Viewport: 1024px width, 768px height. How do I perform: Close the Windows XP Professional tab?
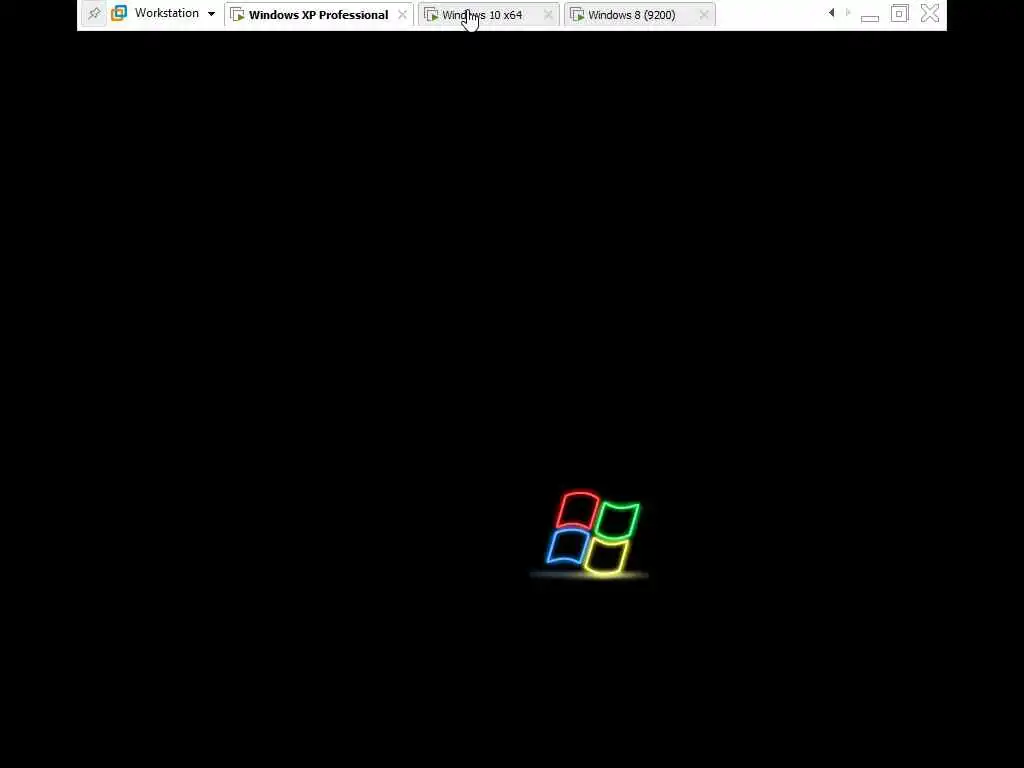pyautogui.click(x=402, y=14)
